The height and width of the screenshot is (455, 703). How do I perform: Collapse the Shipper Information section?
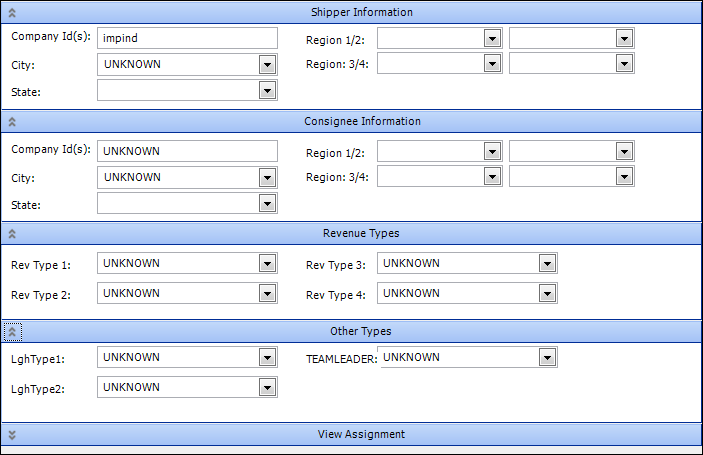click(12, 12)
